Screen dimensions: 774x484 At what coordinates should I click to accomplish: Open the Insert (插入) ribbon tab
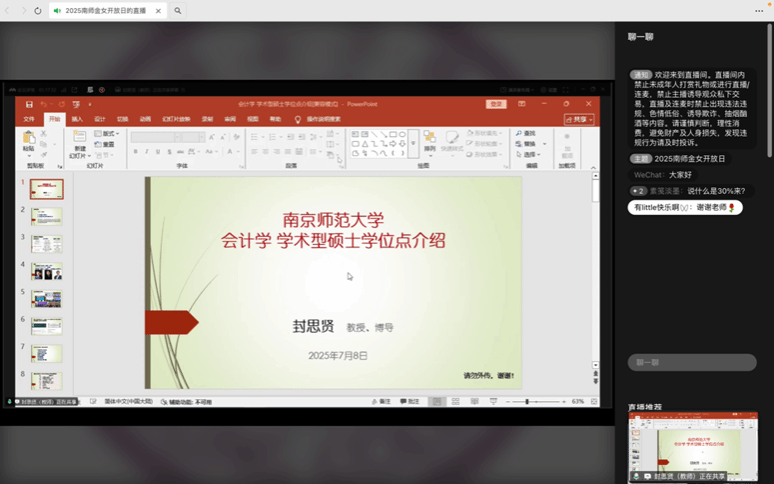(x=77, y=119)
